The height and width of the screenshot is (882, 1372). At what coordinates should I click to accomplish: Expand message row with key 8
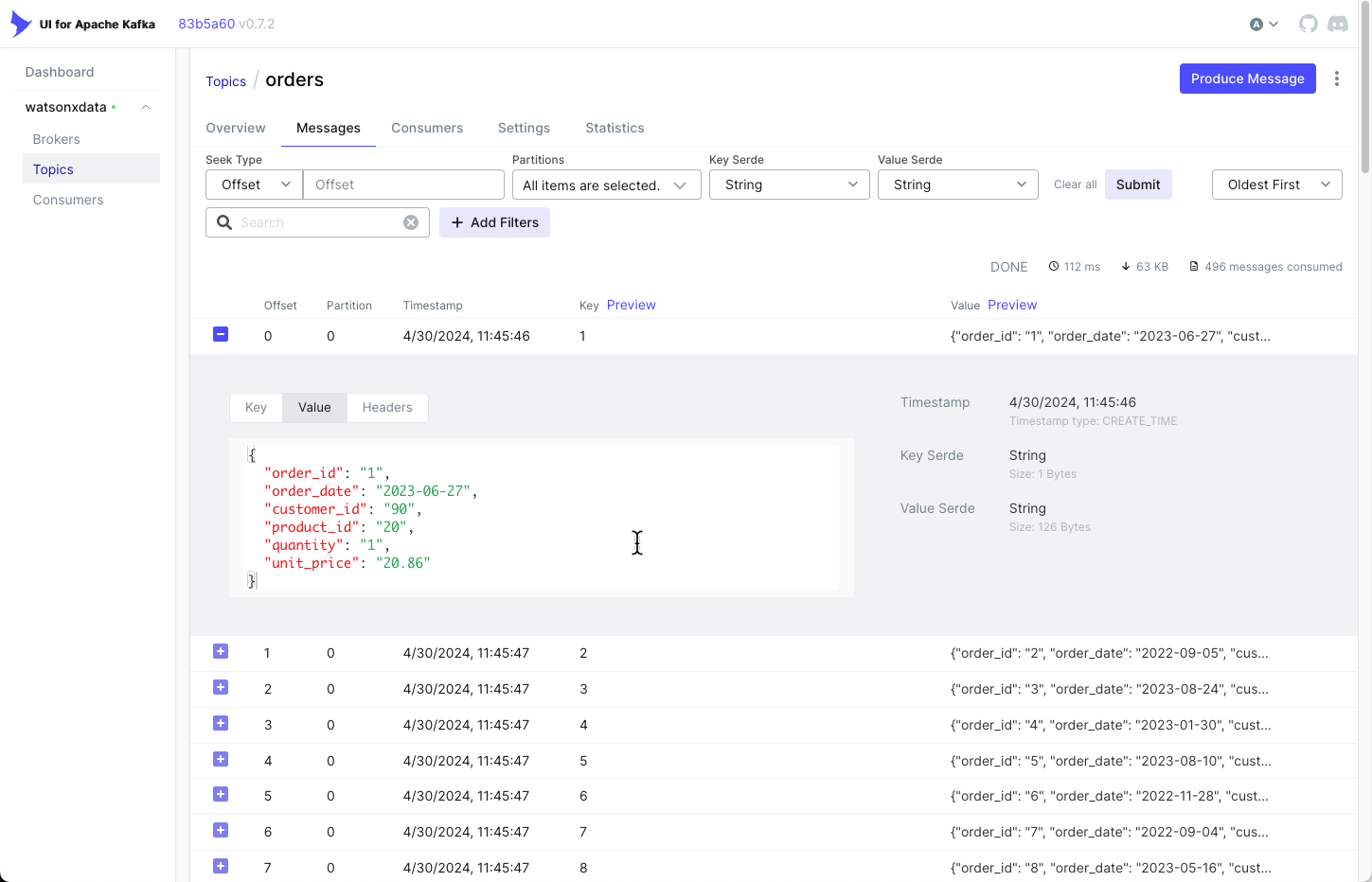221,866
